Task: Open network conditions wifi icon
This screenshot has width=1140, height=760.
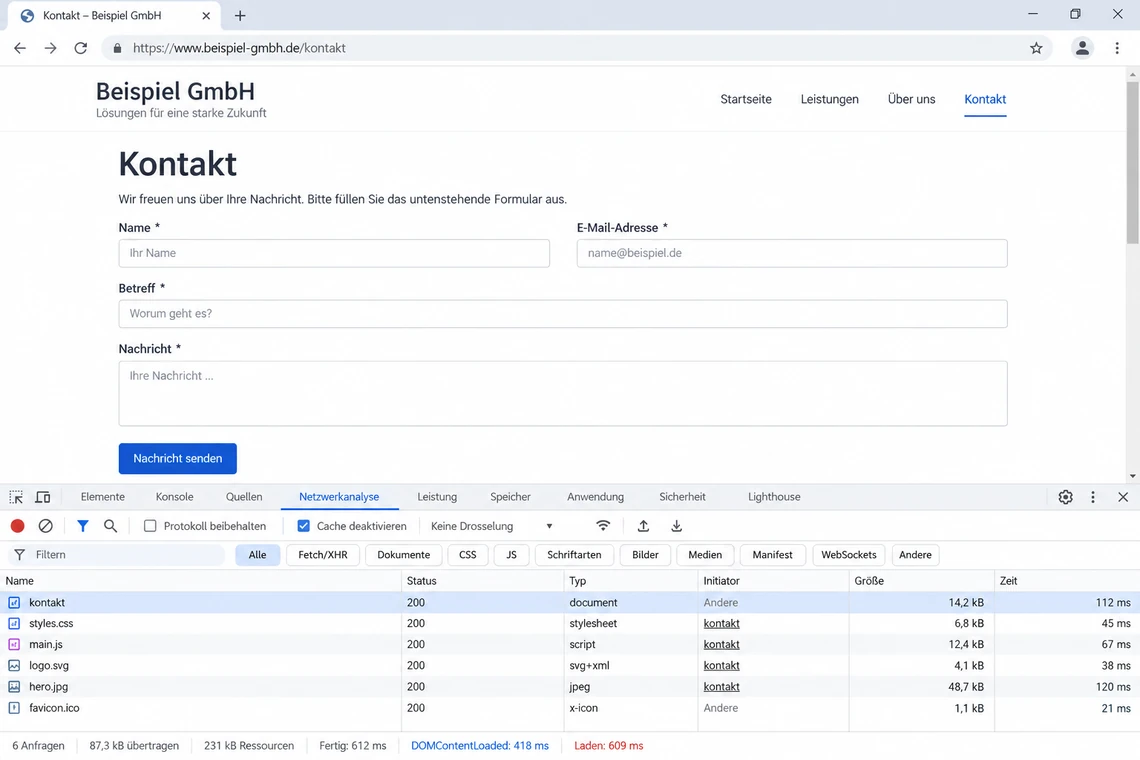Action: click(x=603, y=526)
